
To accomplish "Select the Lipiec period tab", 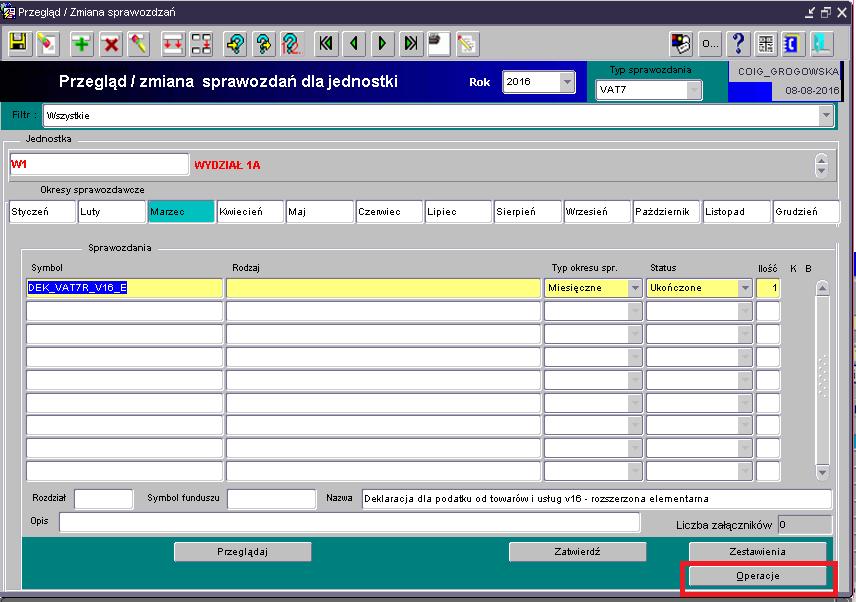I will click(x=459, y=212).
